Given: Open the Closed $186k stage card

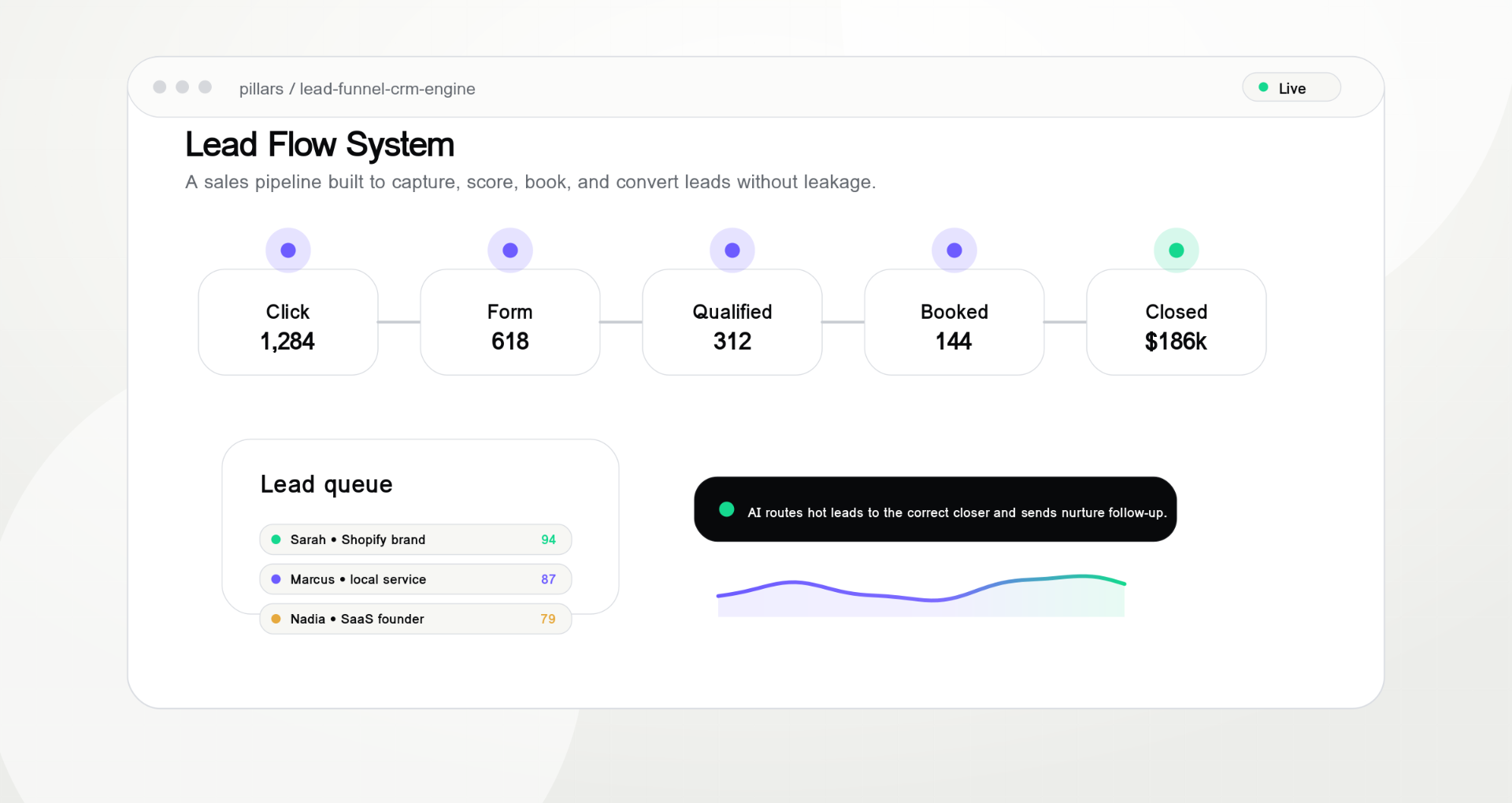Looking at the screenshot, I should tap(1177, 323).
